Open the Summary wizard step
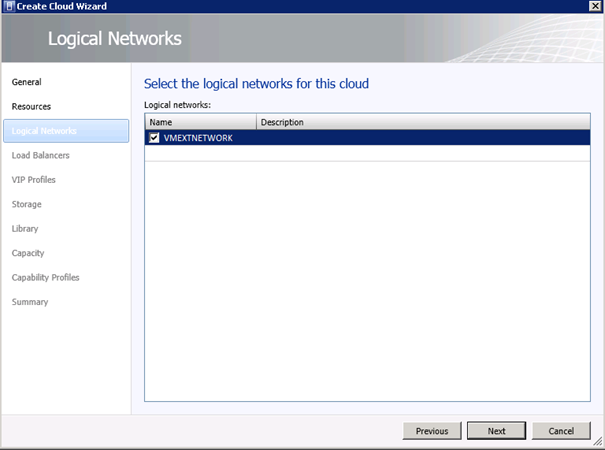 (30, 302)
